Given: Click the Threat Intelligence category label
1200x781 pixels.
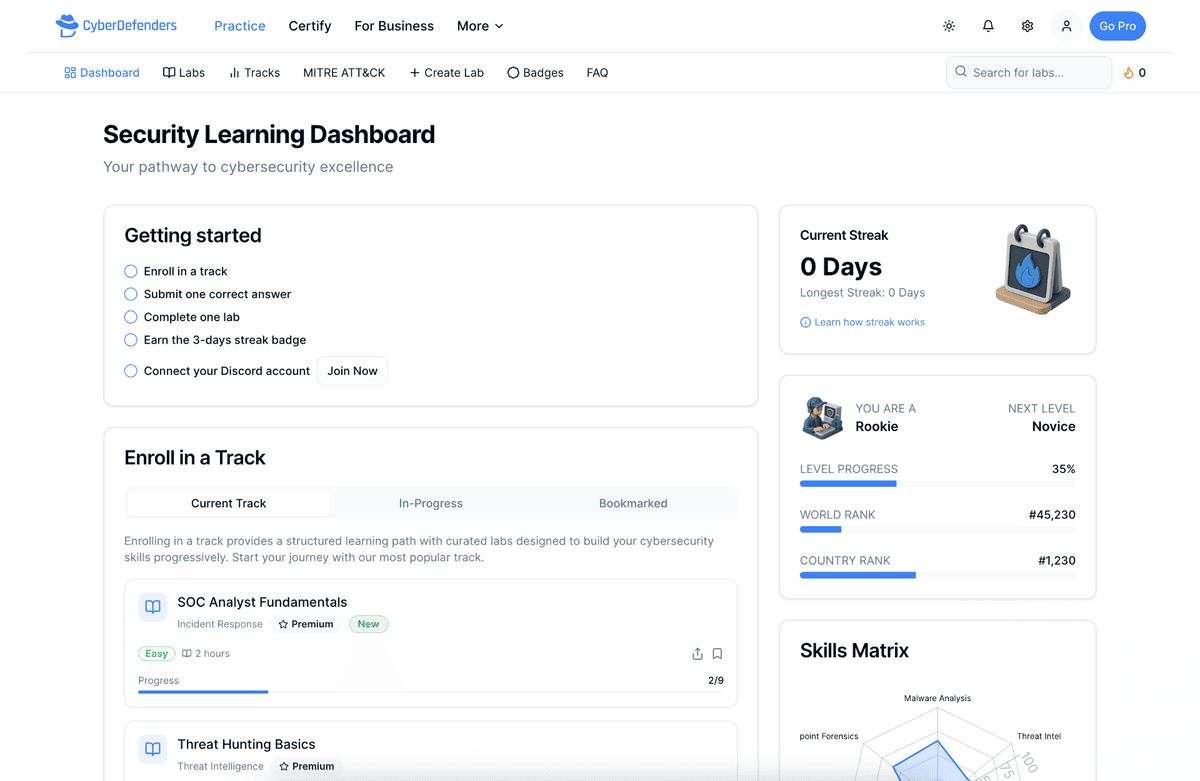Looking at the screenshot, I should (x=220, y=766).
